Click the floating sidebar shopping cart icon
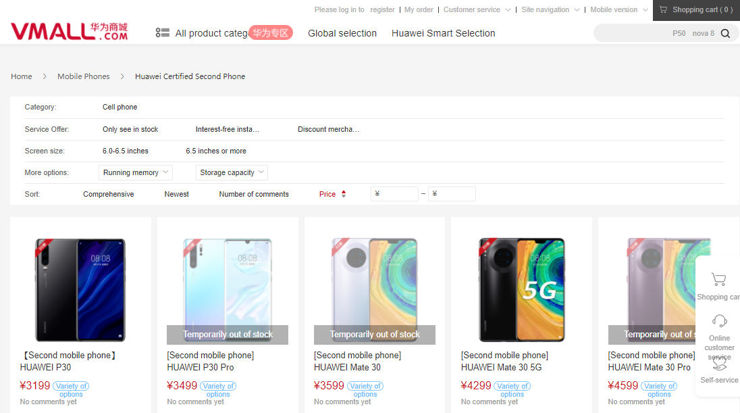 point(718,280)
